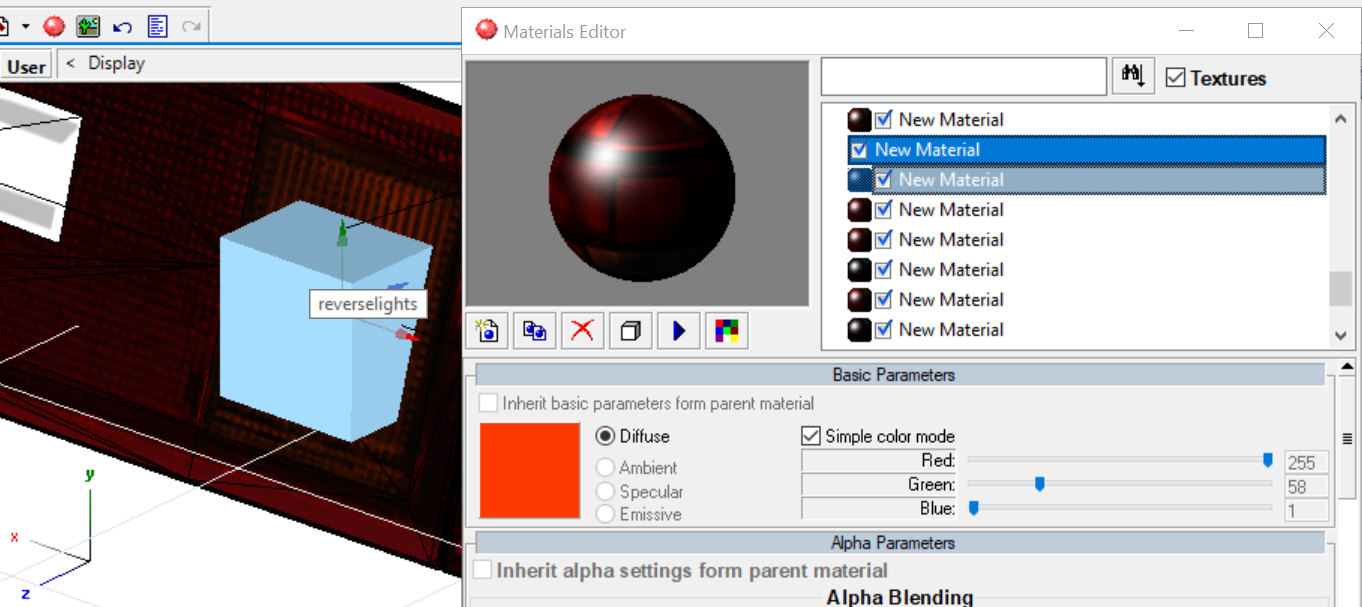The image size is (1362, 607).
Task: Click the material list scroll up arrow
Action: (1341, 118)
